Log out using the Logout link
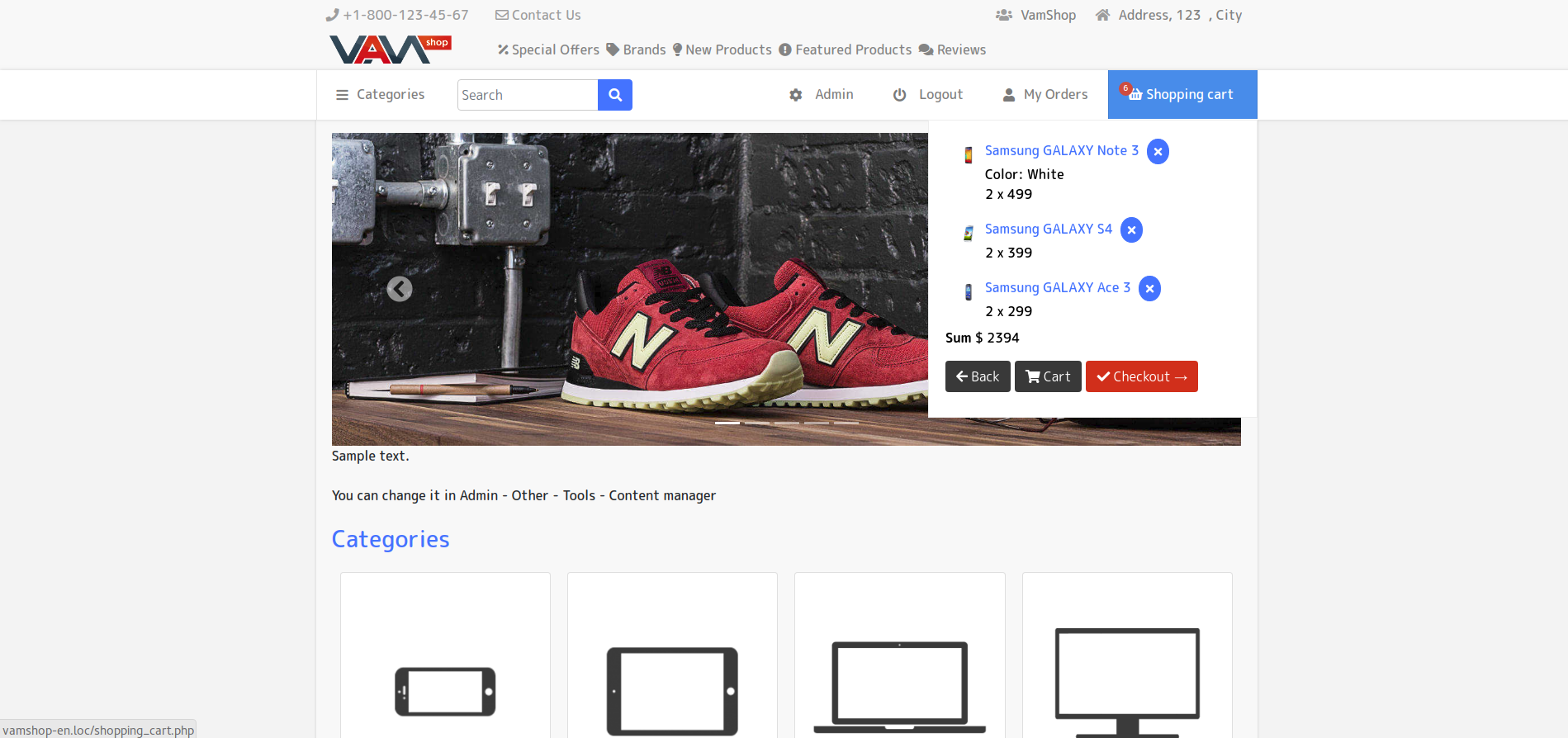The image size is (1568, 738). coord(928,95)
